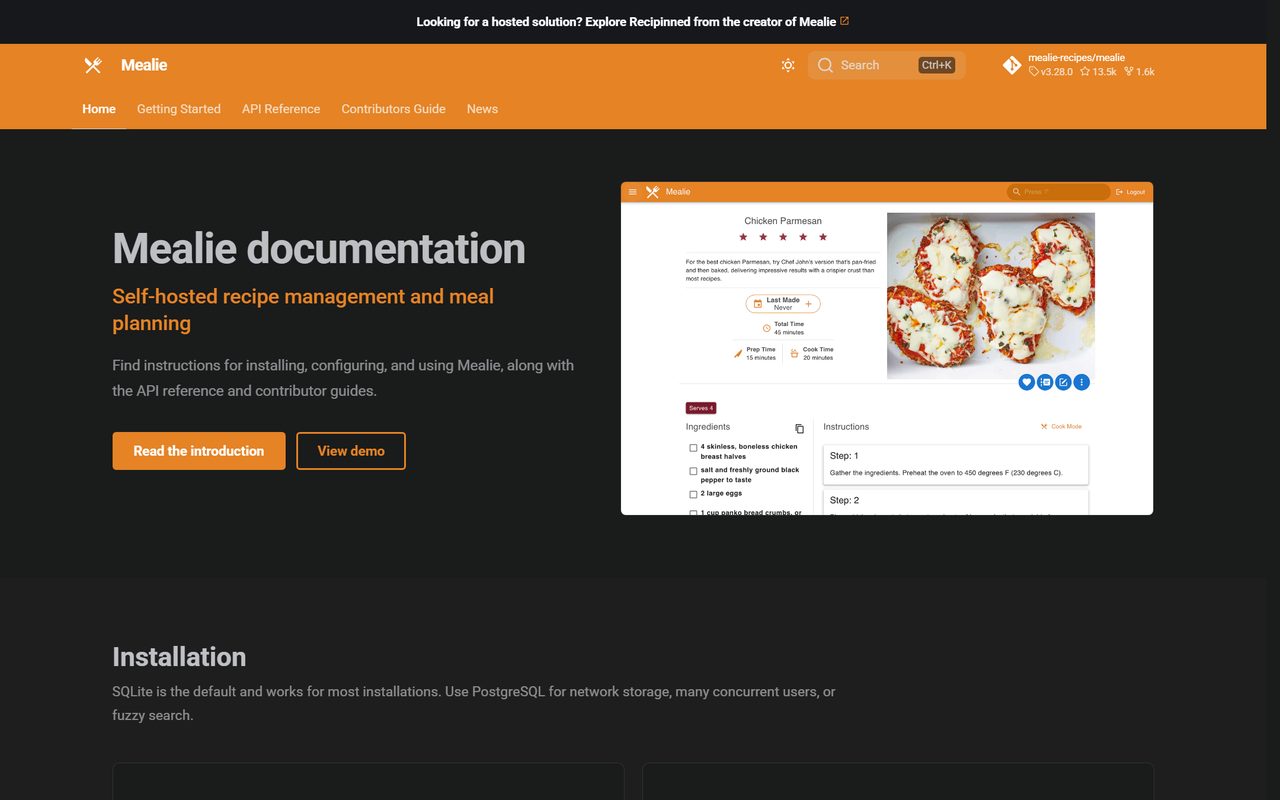Click the Mealie site title in the header
Image resolution: width=1280 pixels, height=800 pixels.
(144, 65)
